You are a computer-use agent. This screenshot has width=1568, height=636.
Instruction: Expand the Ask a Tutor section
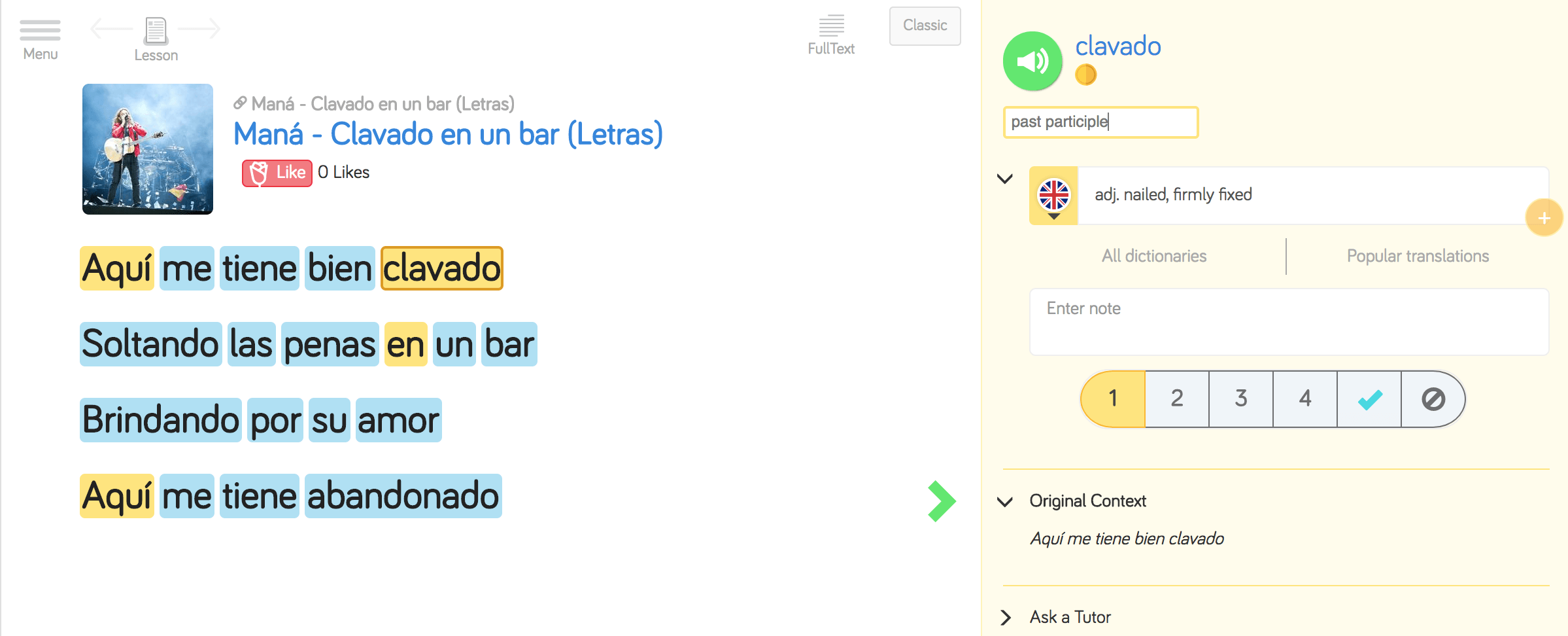(x=1005, y=617)
